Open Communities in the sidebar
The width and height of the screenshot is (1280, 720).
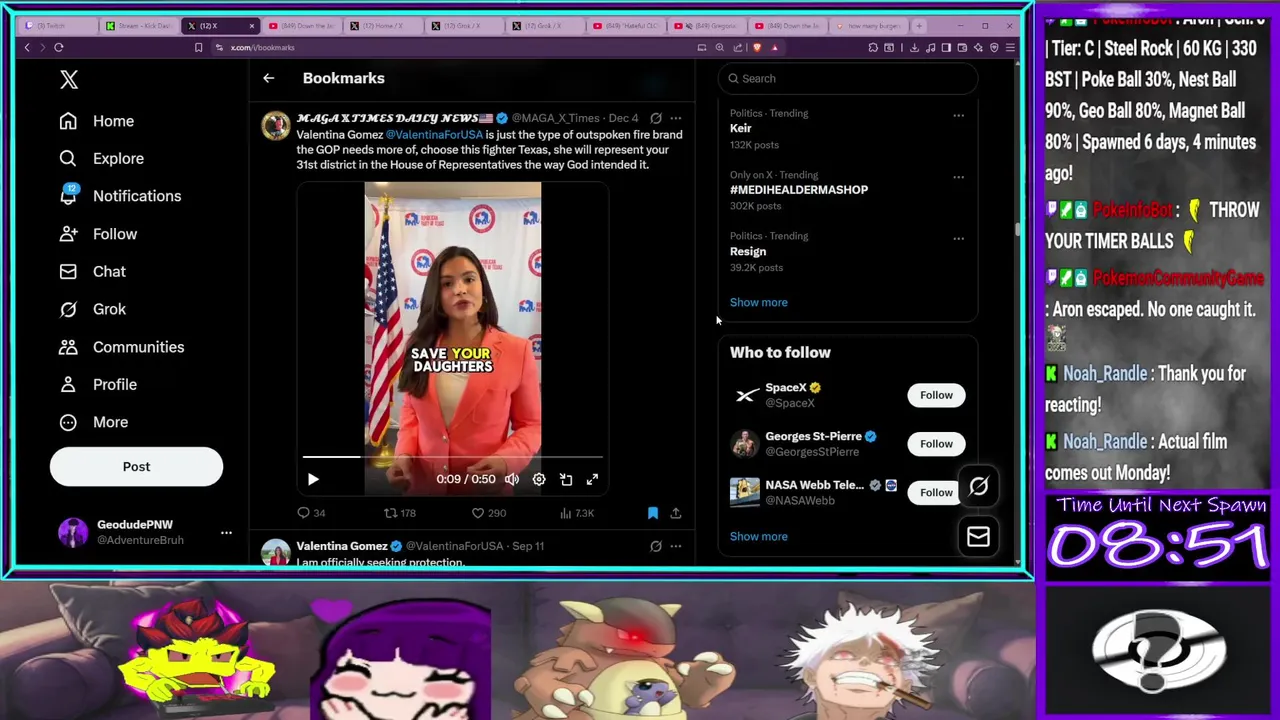pyautogui.click(x=121, y=347)
